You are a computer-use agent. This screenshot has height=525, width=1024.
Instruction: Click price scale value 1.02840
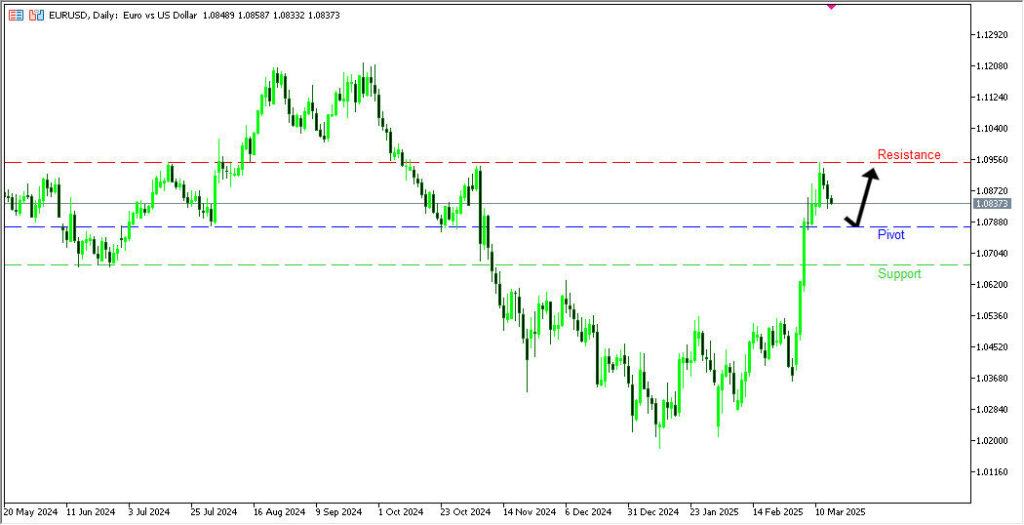[x=991, y=409]
